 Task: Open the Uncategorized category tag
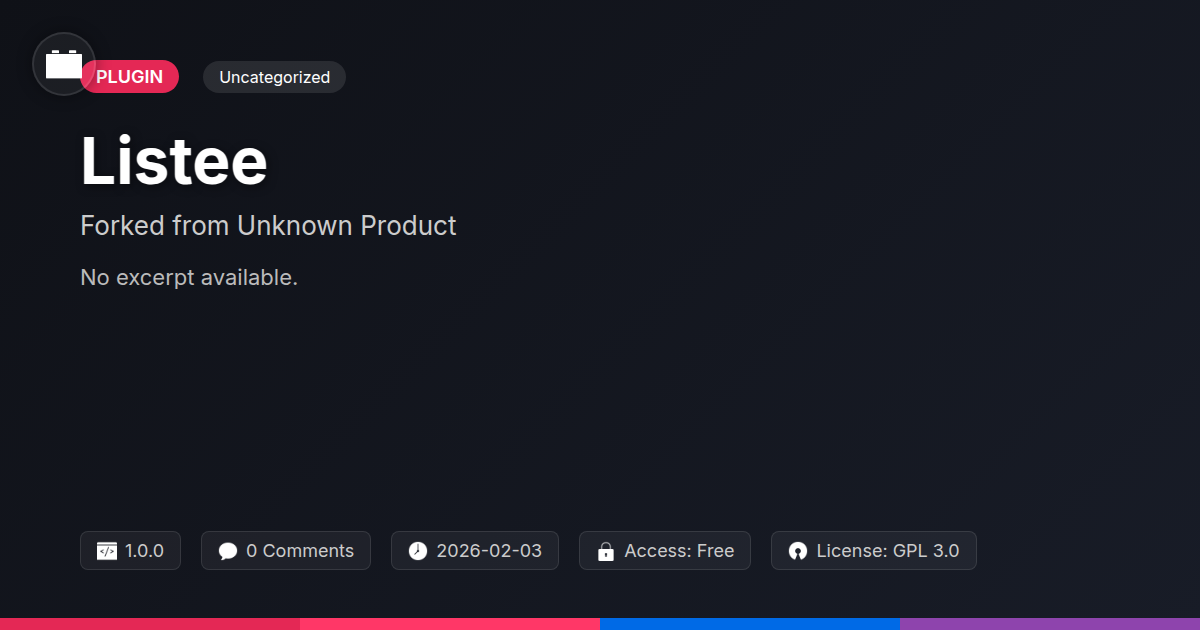pyautogui.click(x=274, y=77)
